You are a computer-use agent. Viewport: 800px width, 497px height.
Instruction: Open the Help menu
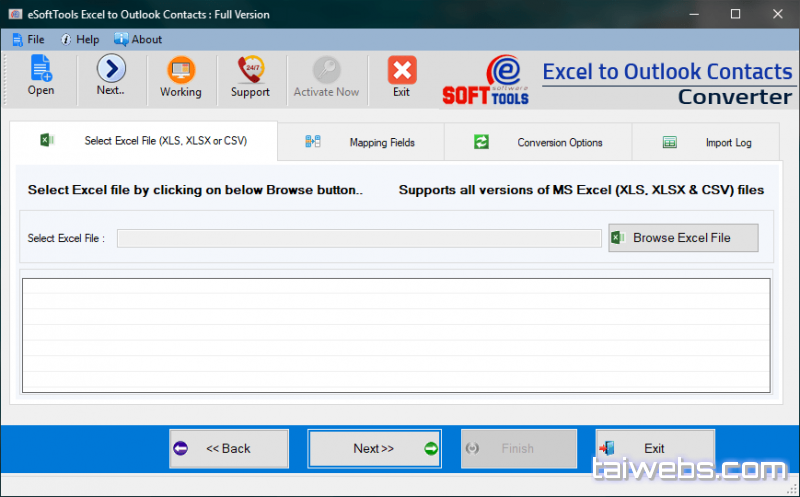click(x=80, y=39)
